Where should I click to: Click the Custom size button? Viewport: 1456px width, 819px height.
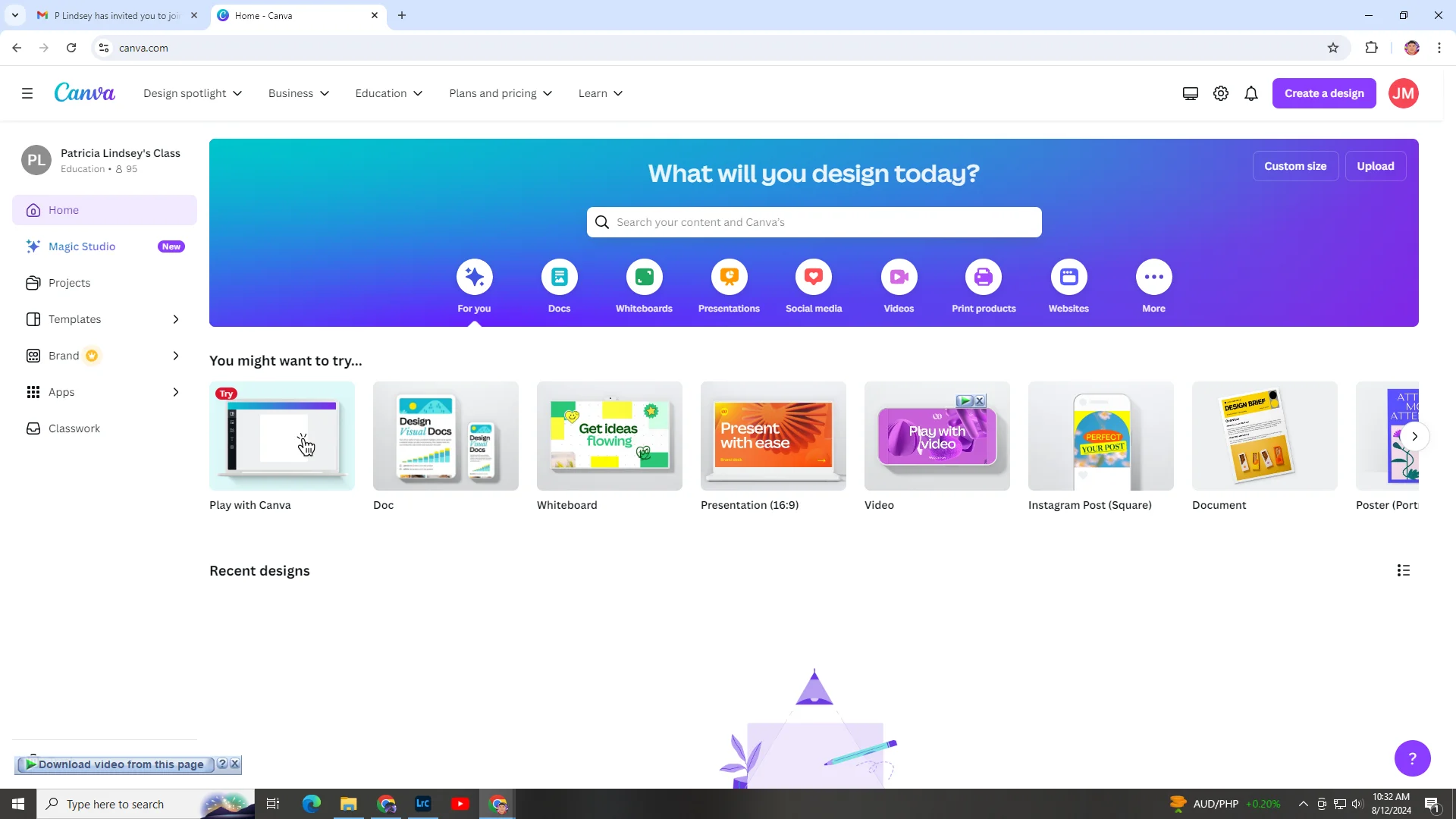pos(1295,166)
